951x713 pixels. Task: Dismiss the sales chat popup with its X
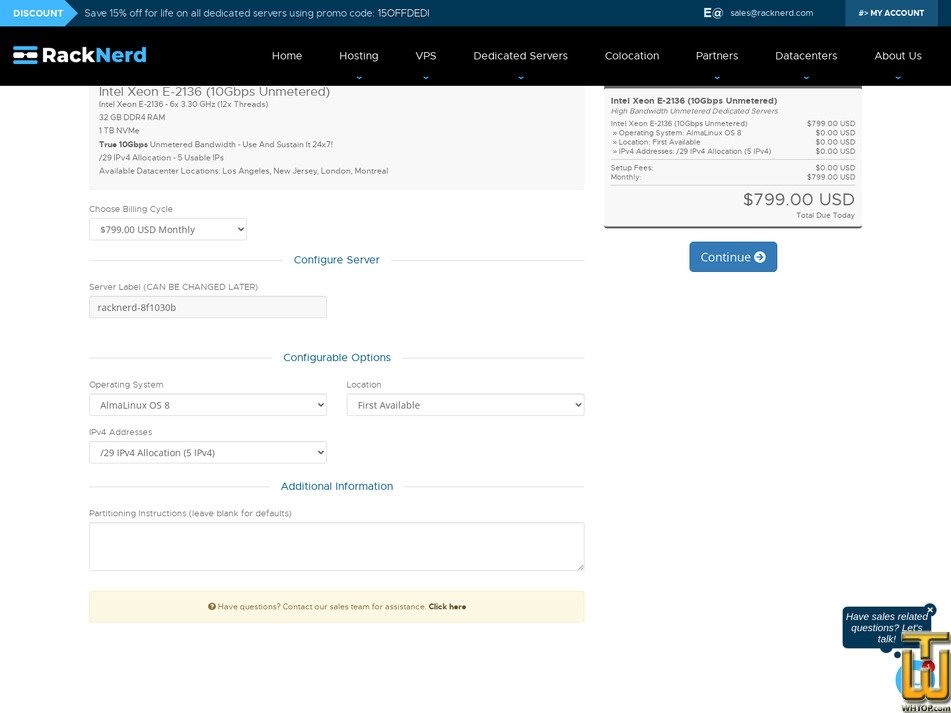click(931, 610)
